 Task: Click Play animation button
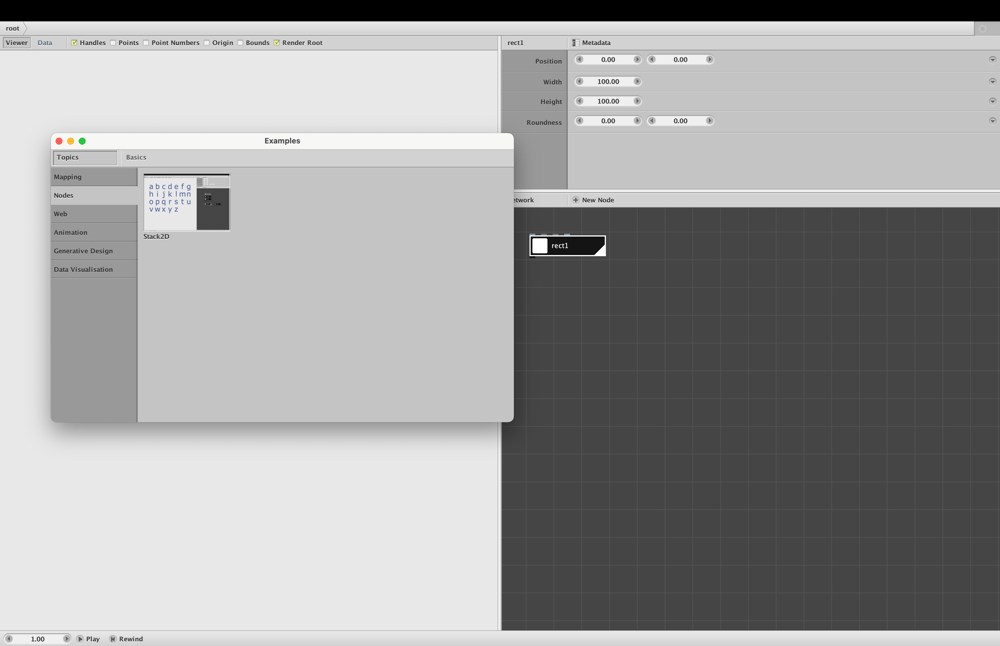[x=89, y=638]
